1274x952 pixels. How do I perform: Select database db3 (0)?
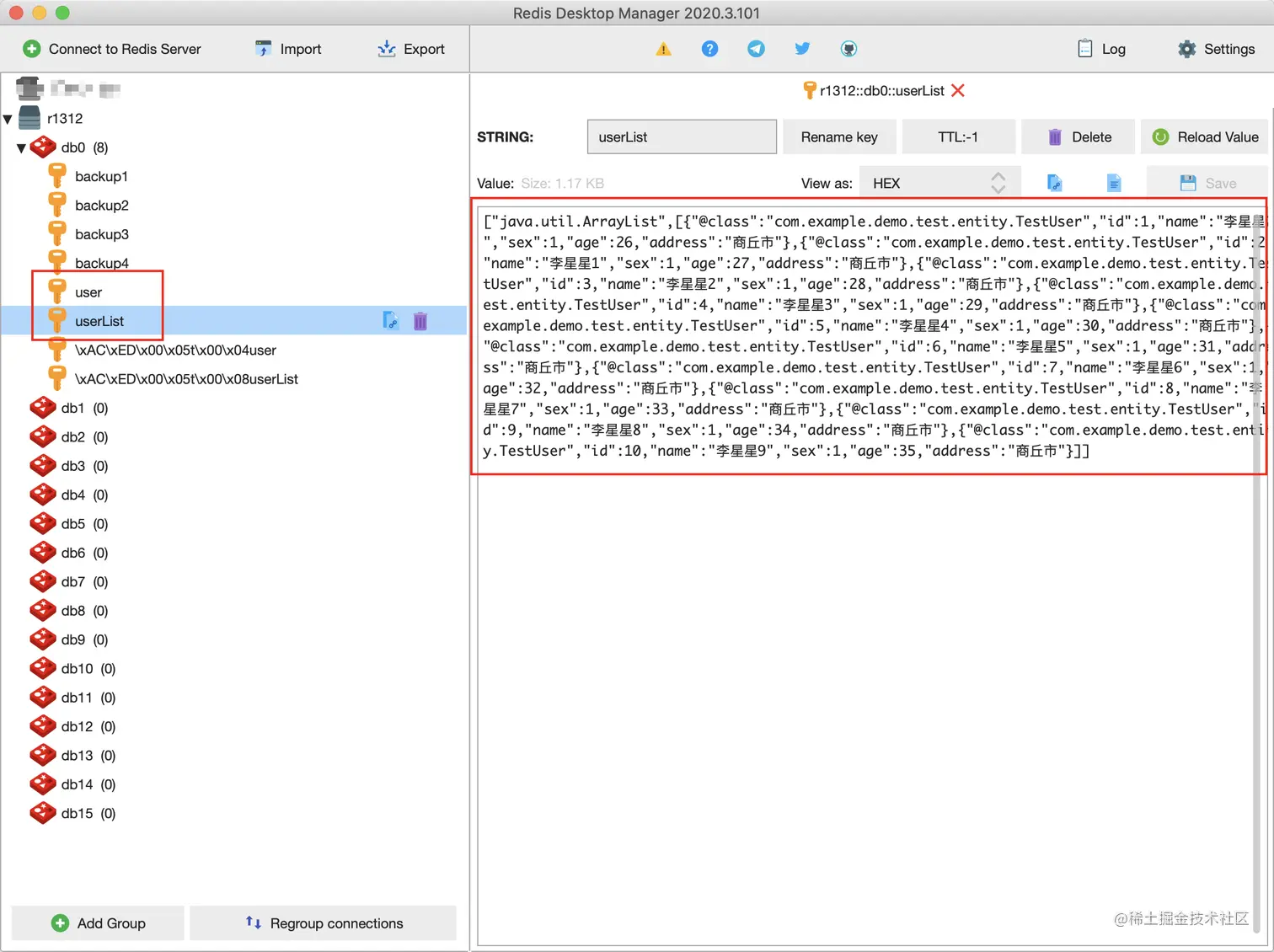click(69, 466)
